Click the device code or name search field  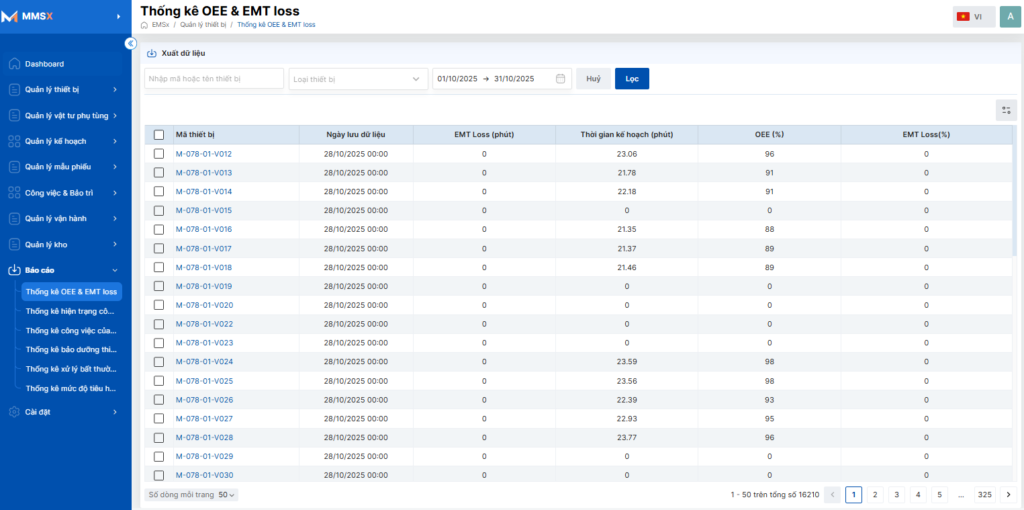tap(214, 79)
